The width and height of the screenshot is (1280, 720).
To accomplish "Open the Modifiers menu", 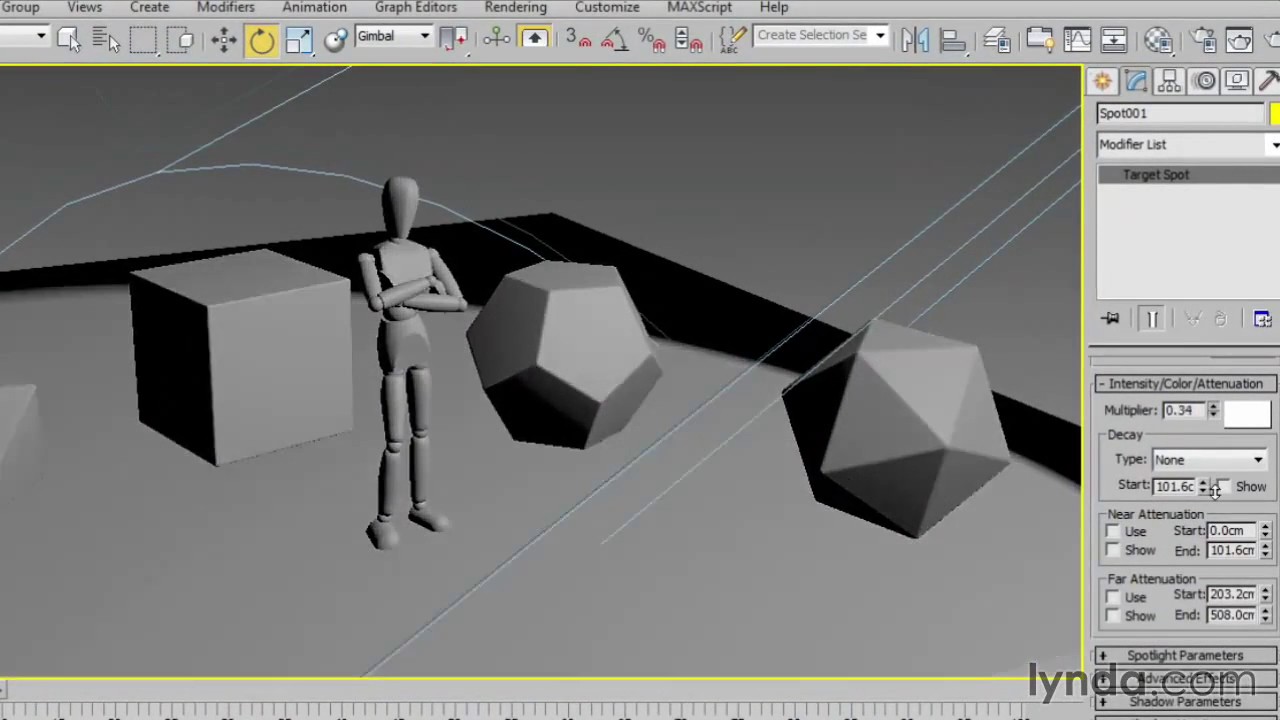I will click(x=225, y=7).
